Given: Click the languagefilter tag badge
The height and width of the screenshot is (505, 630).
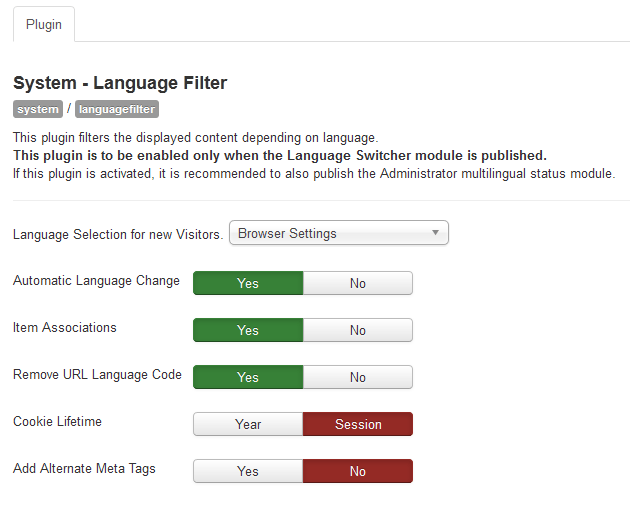Looking at the screenshot, I should (x=117, y=109).
